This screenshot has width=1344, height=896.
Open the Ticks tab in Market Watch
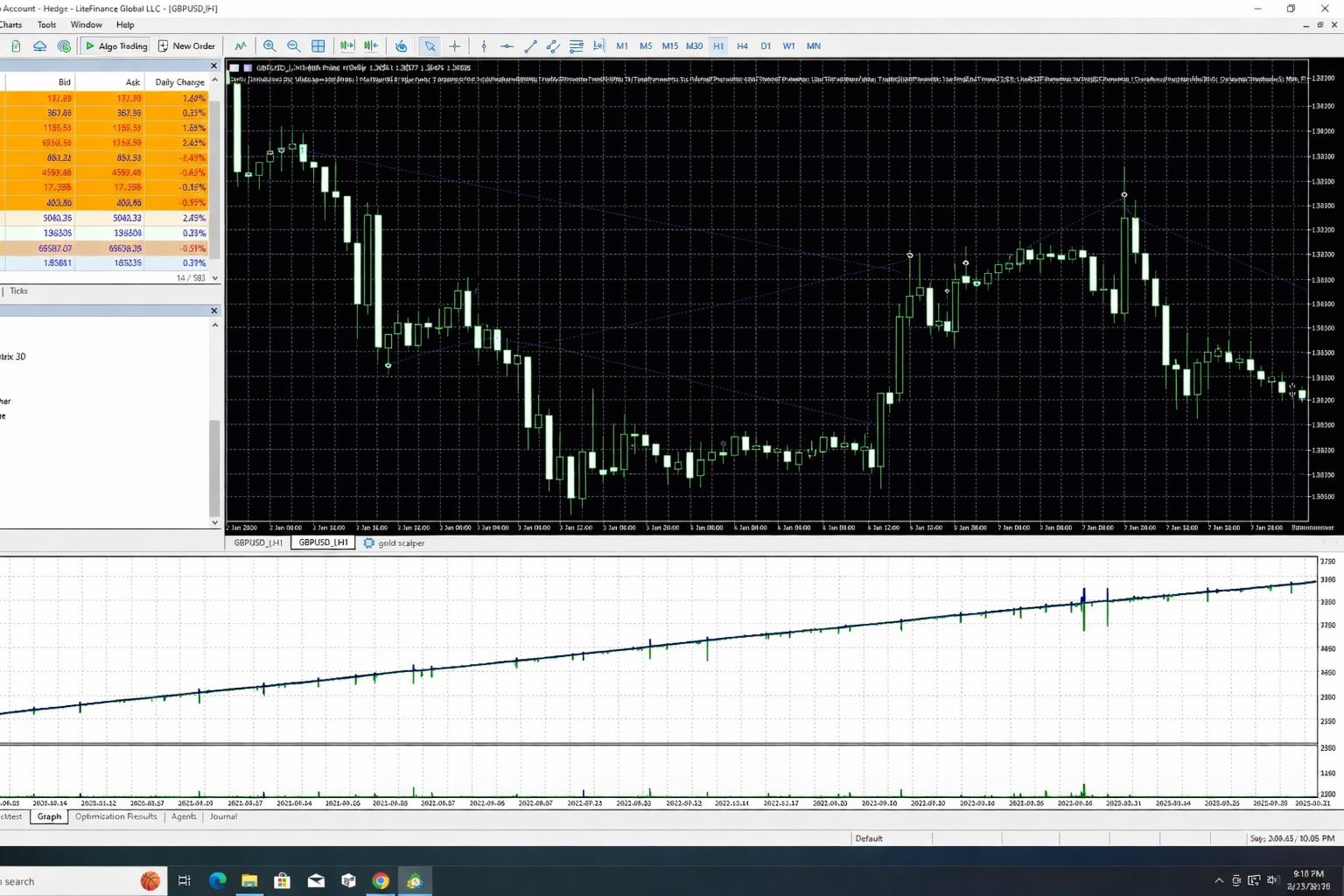tap(18, 291)
